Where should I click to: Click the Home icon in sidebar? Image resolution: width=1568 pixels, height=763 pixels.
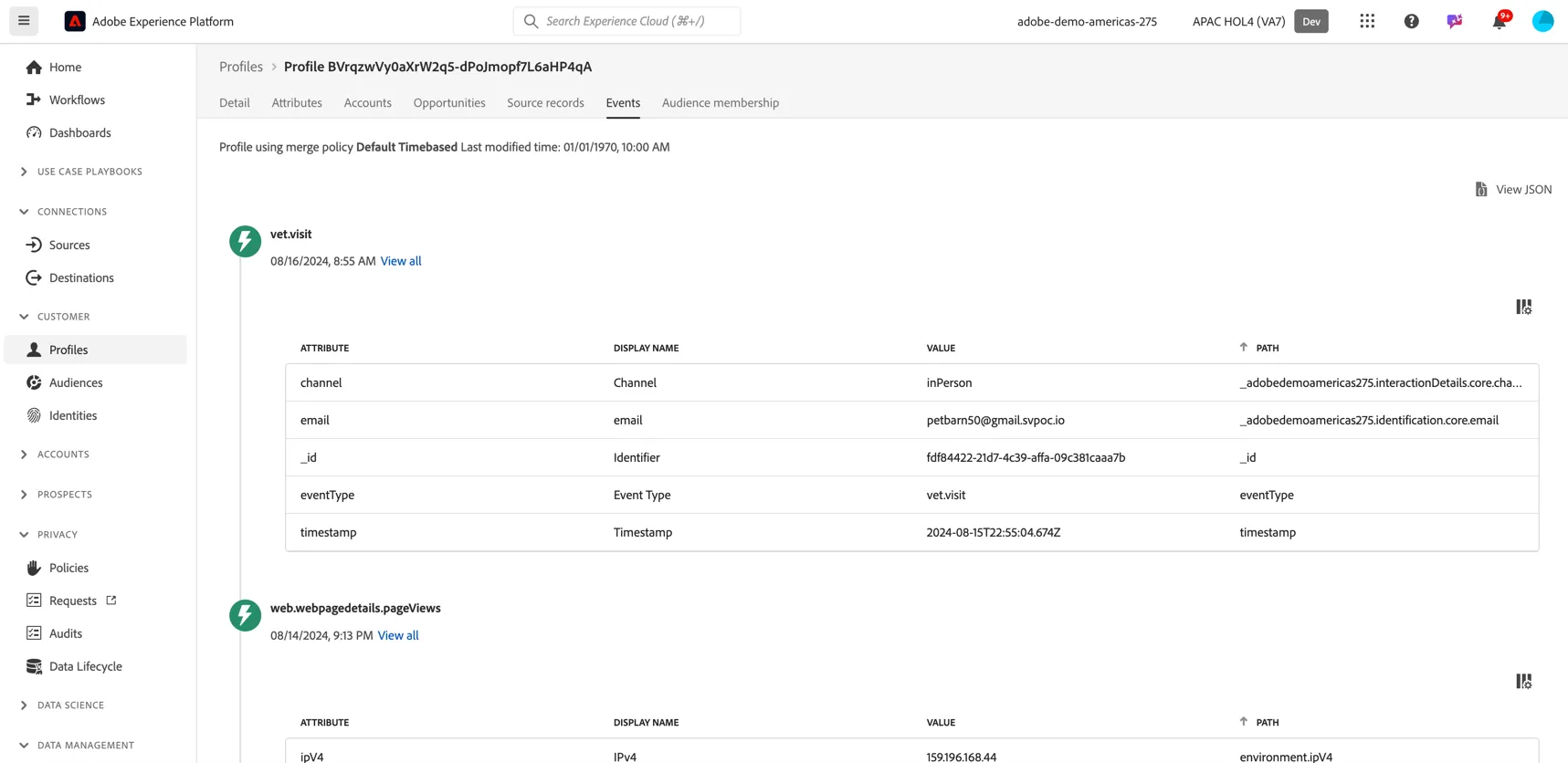tap(34, 67)
